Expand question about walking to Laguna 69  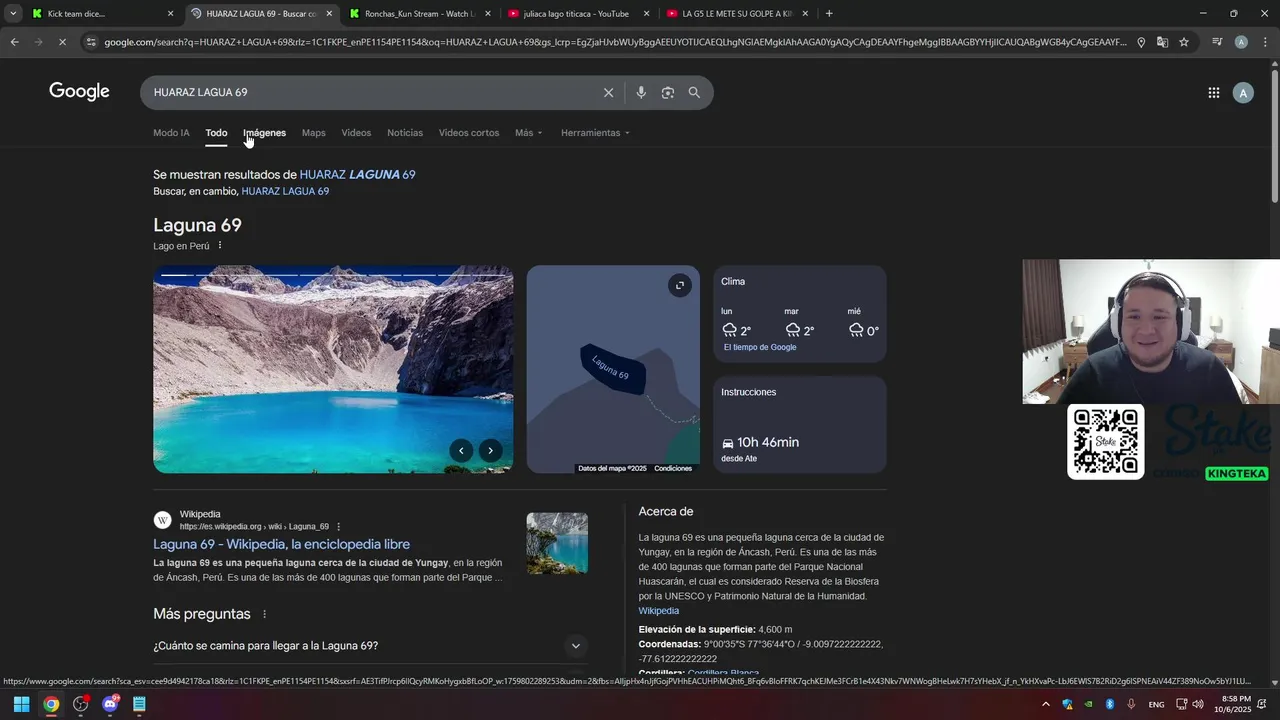click(370, 646)
